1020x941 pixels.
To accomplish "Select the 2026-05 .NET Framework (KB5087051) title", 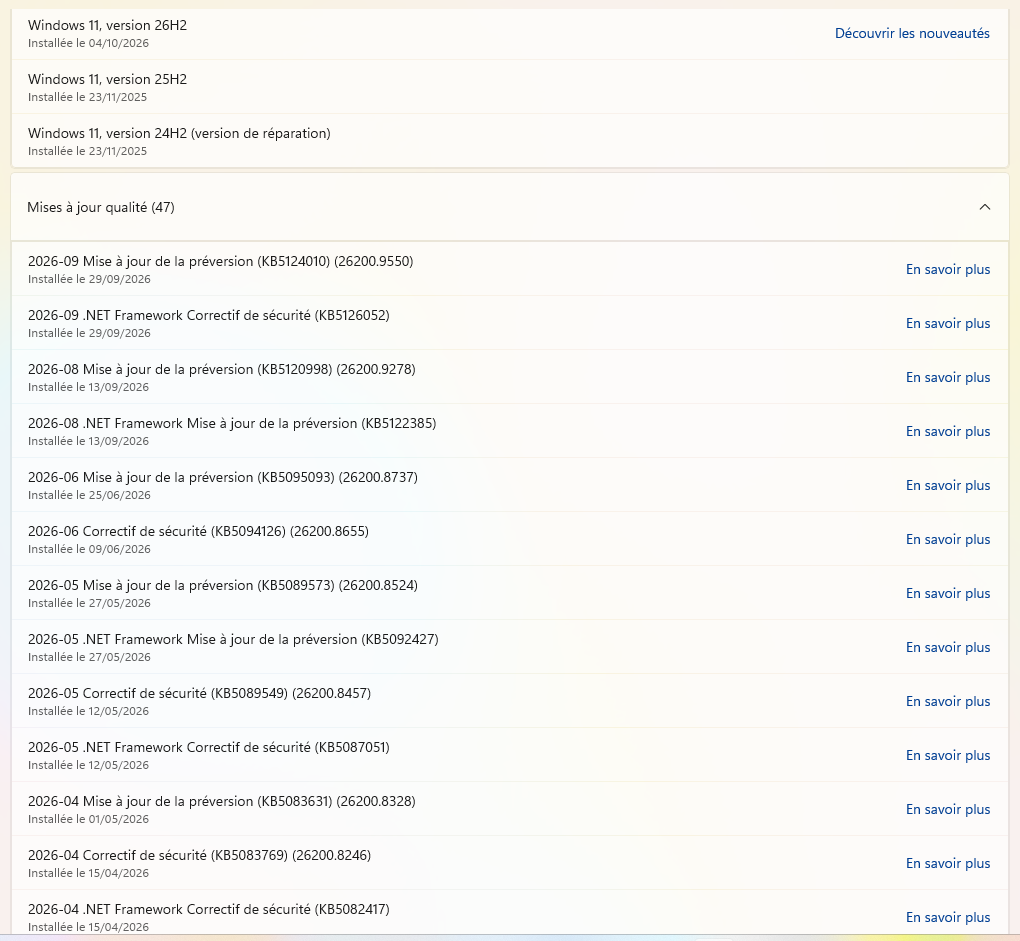I will point(209,747).
